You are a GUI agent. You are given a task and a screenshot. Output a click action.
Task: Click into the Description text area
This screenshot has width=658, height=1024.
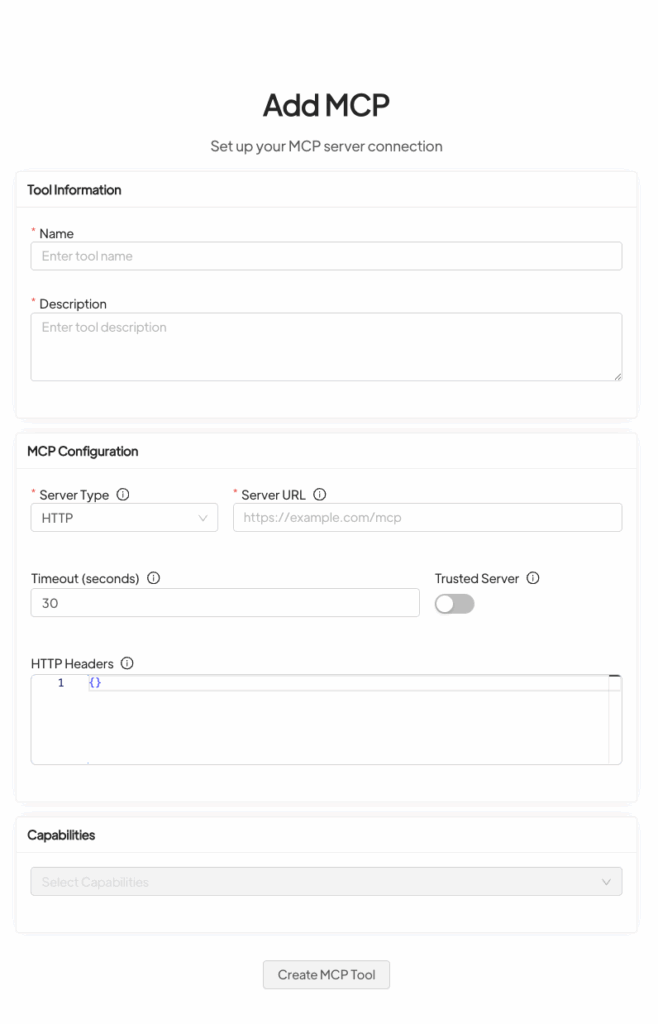tap(326, 346)
